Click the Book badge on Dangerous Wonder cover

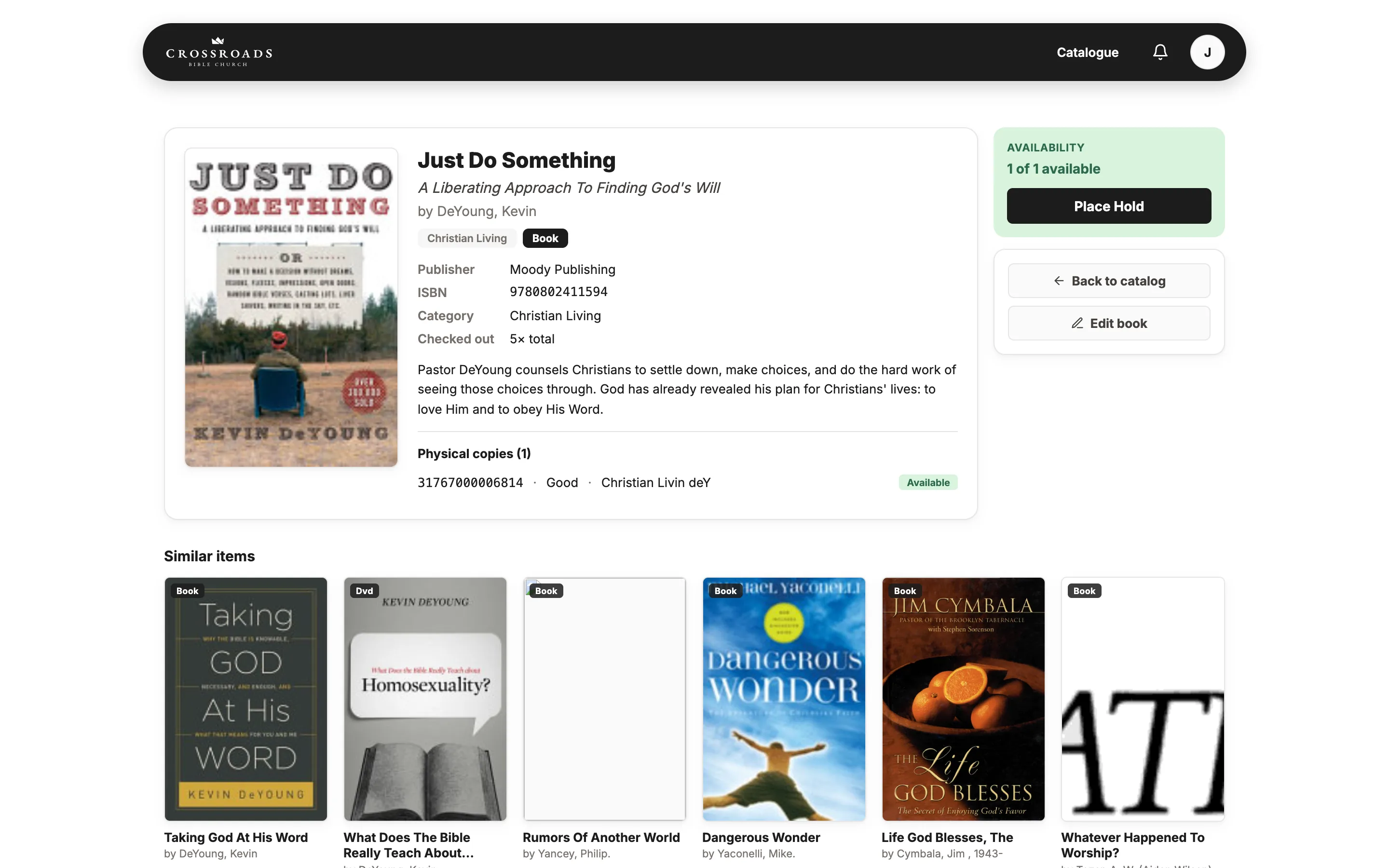click(x=725, y=591)
